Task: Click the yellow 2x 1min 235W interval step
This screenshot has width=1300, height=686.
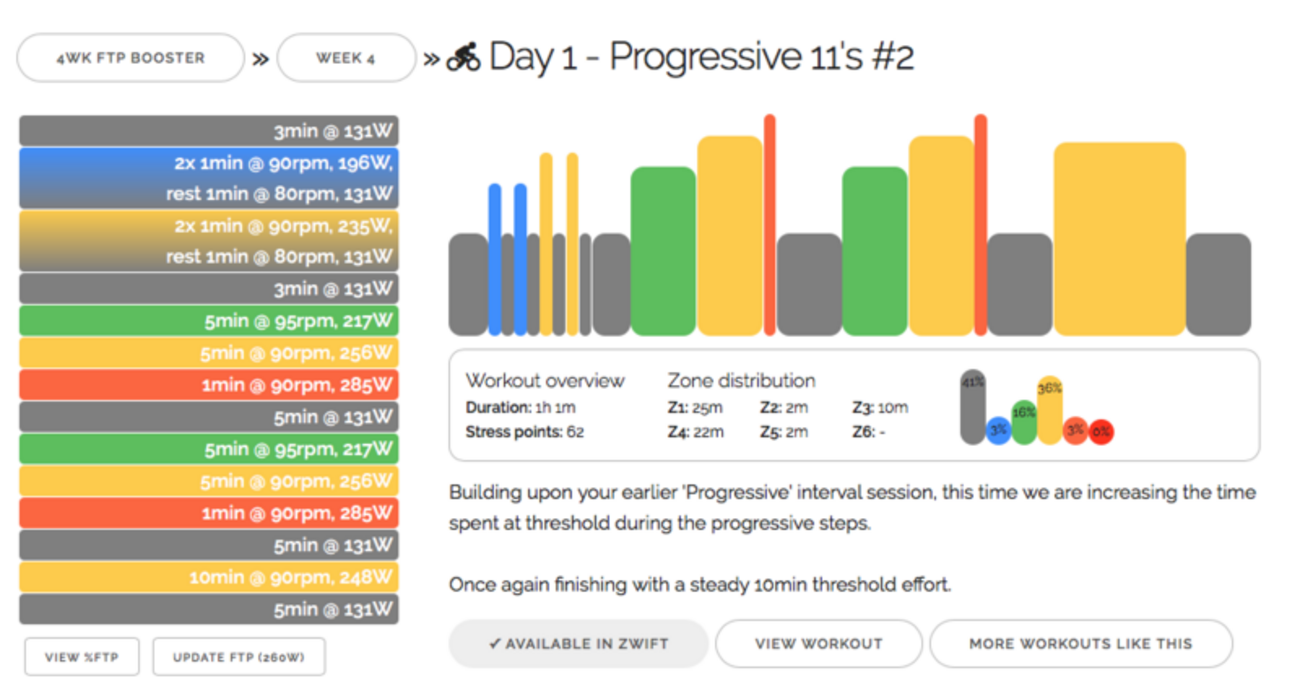Action: pyautogui.click(x=209, y=241)
